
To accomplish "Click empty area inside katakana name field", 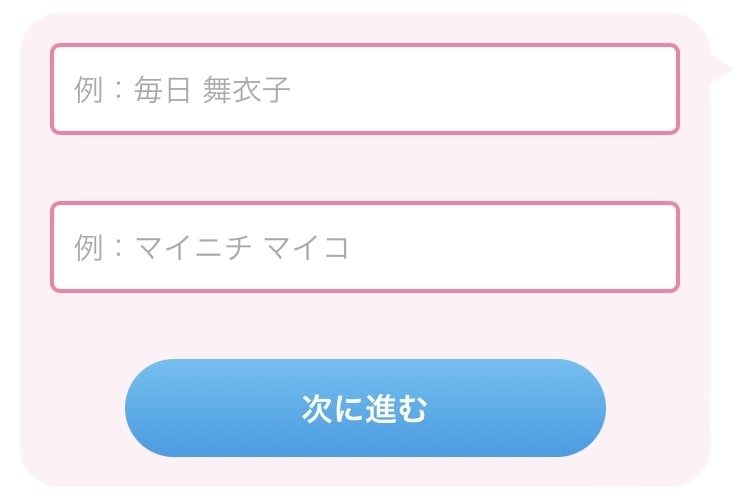I will tap(512, 247).
